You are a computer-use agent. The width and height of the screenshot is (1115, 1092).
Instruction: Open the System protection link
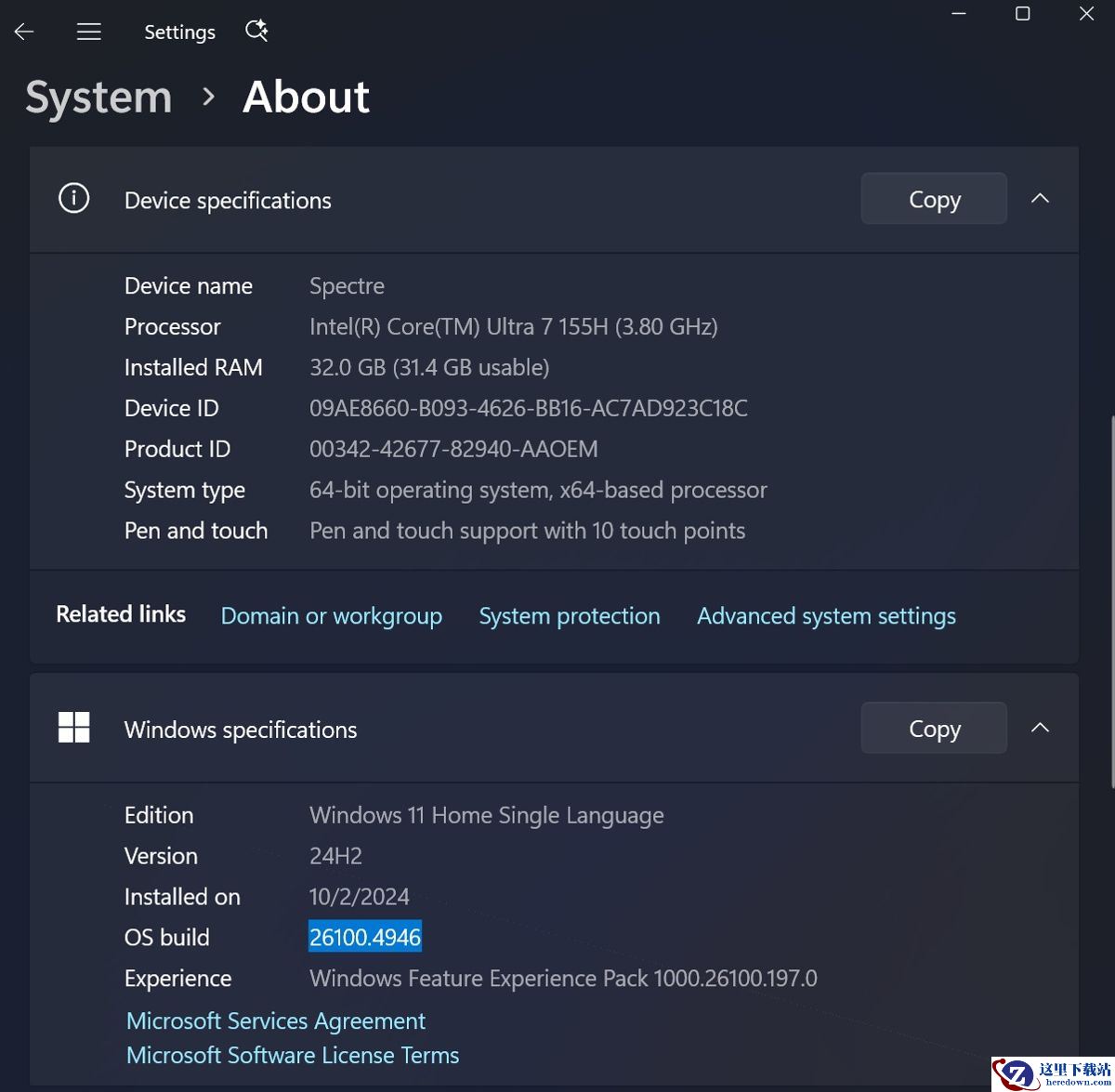click(570, 616)
